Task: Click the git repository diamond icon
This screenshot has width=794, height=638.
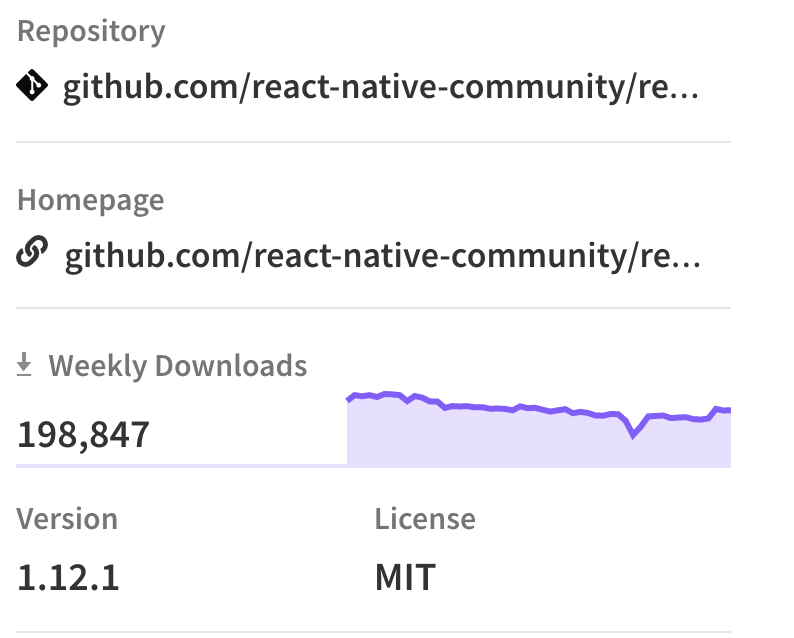Action: pyautogui.click(x=32, y=85)
